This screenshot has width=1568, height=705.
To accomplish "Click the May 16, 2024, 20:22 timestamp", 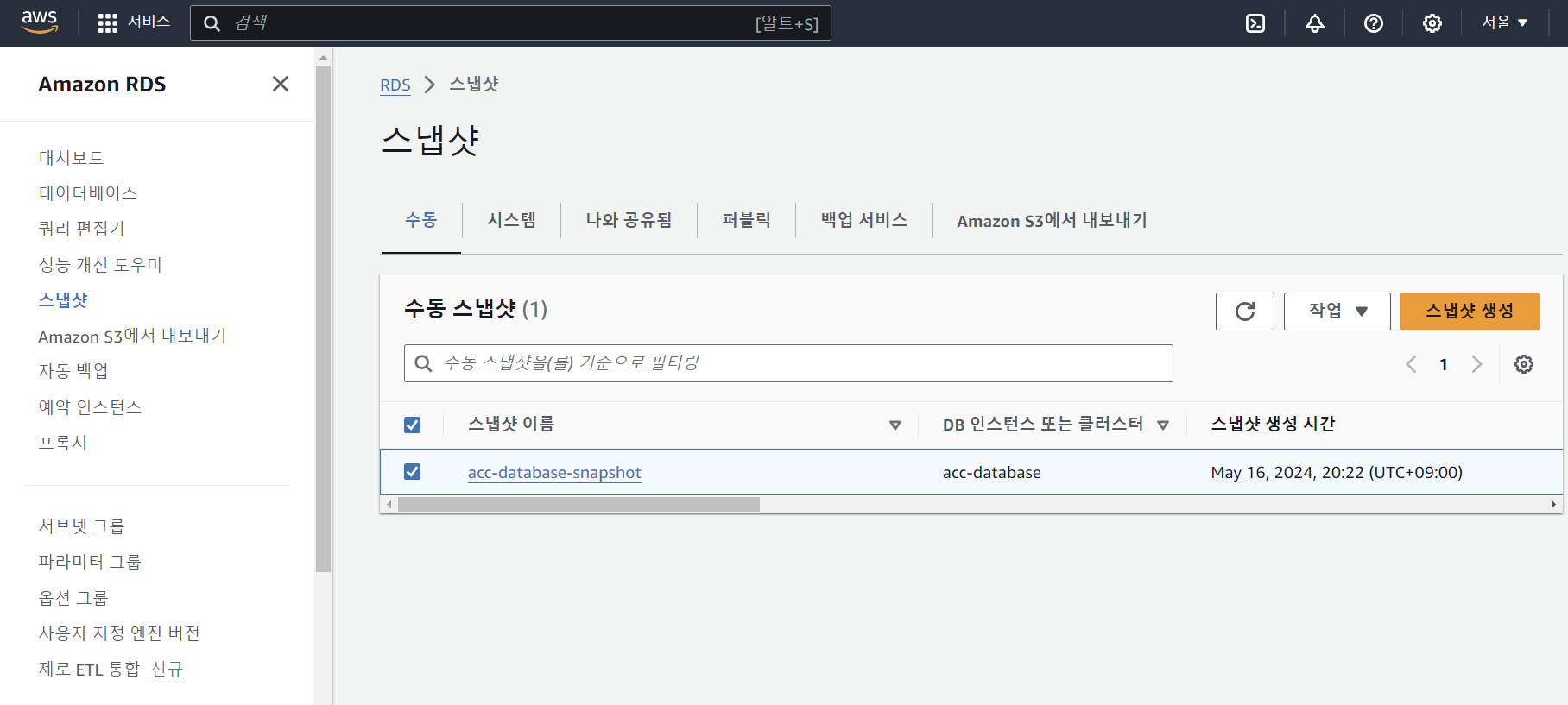I will tap(1337, 472).
